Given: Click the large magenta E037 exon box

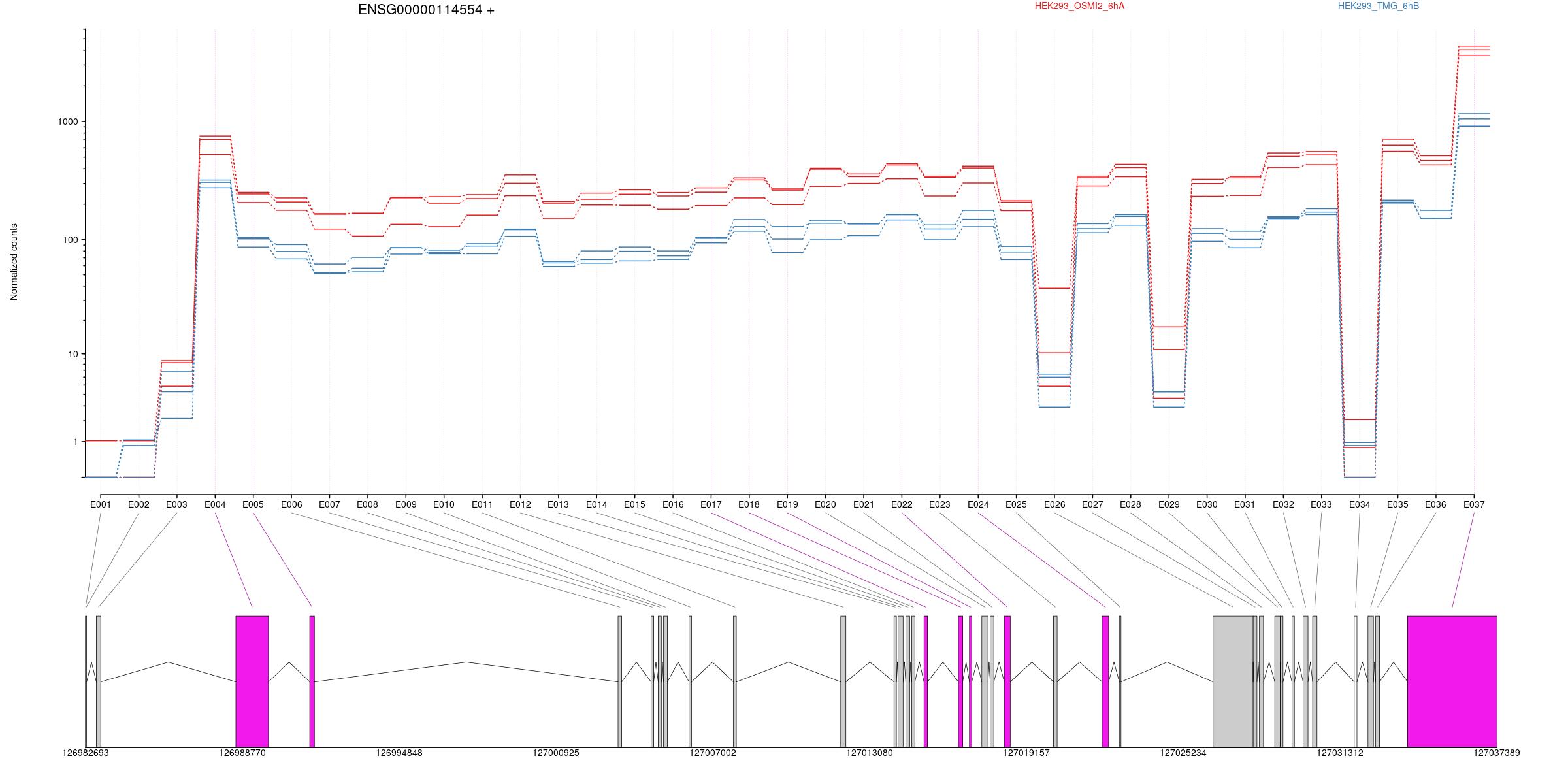Looking at the screenshot, I should 1452,681.
